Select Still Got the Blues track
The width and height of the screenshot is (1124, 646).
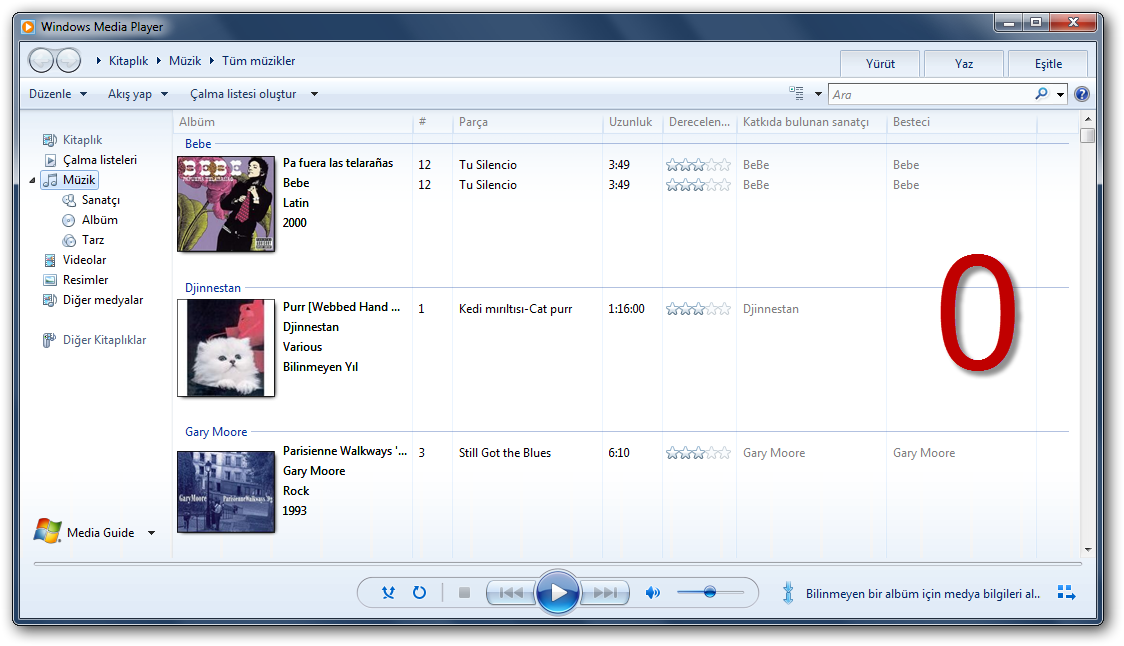pos(505,453)
